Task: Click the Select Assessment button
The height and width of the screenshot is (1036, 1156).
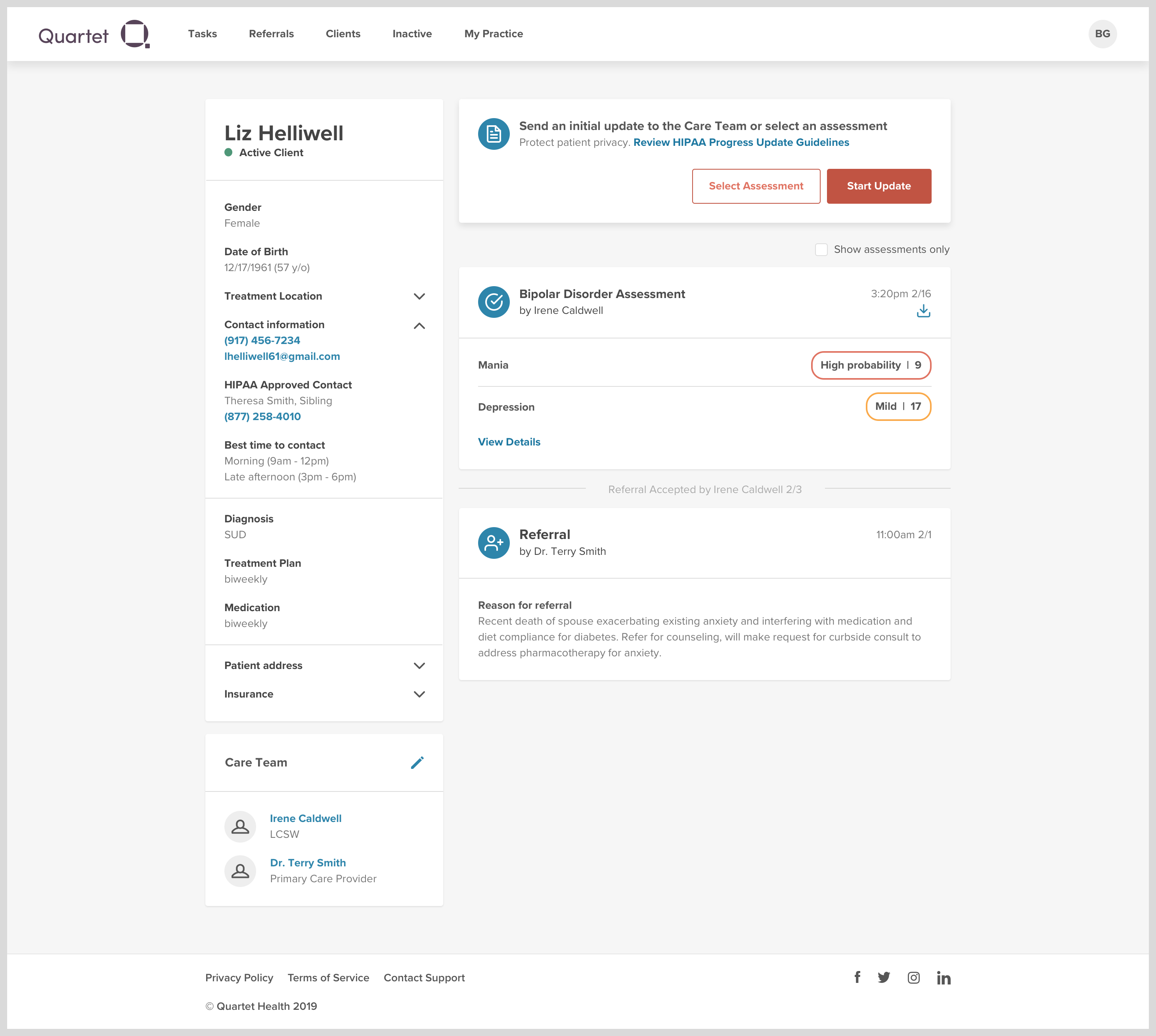Action: (x=756, y=186)
